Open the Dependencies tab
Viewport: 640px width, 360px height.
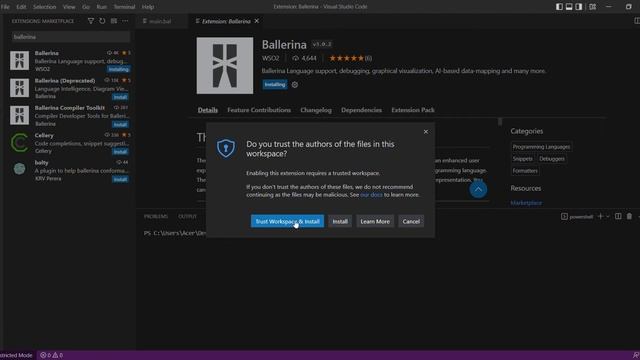[361, 110]
